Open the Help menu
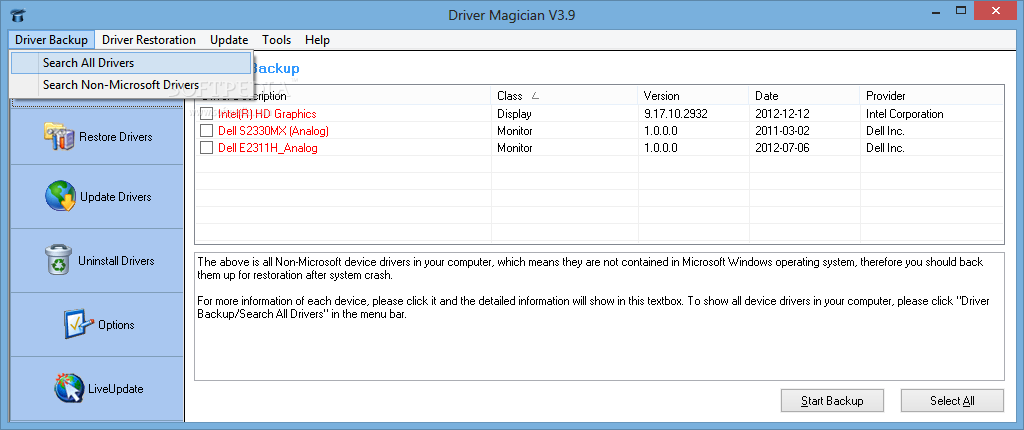 click(x=317, y=40)
